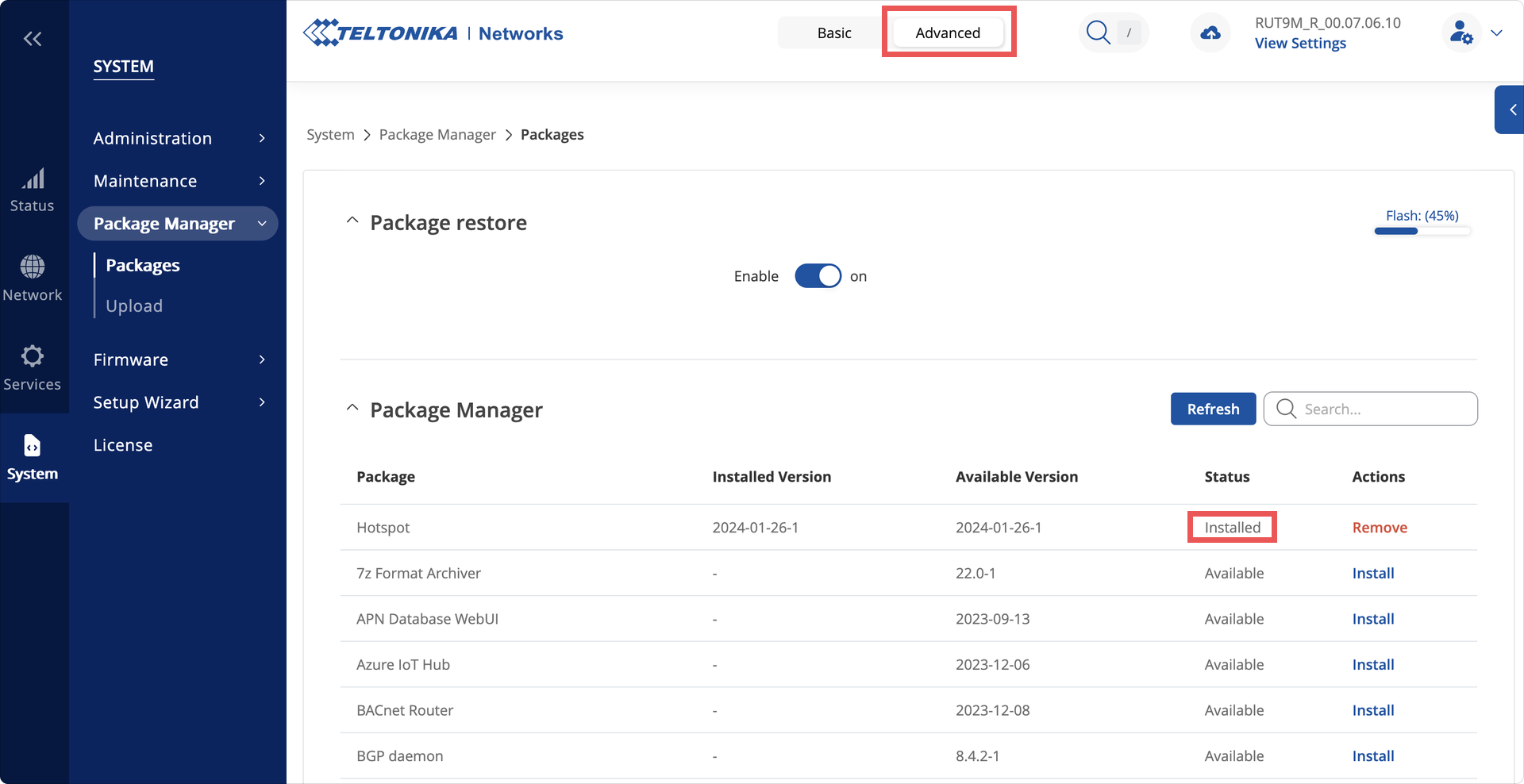Open the Upload submenu item

134,306
